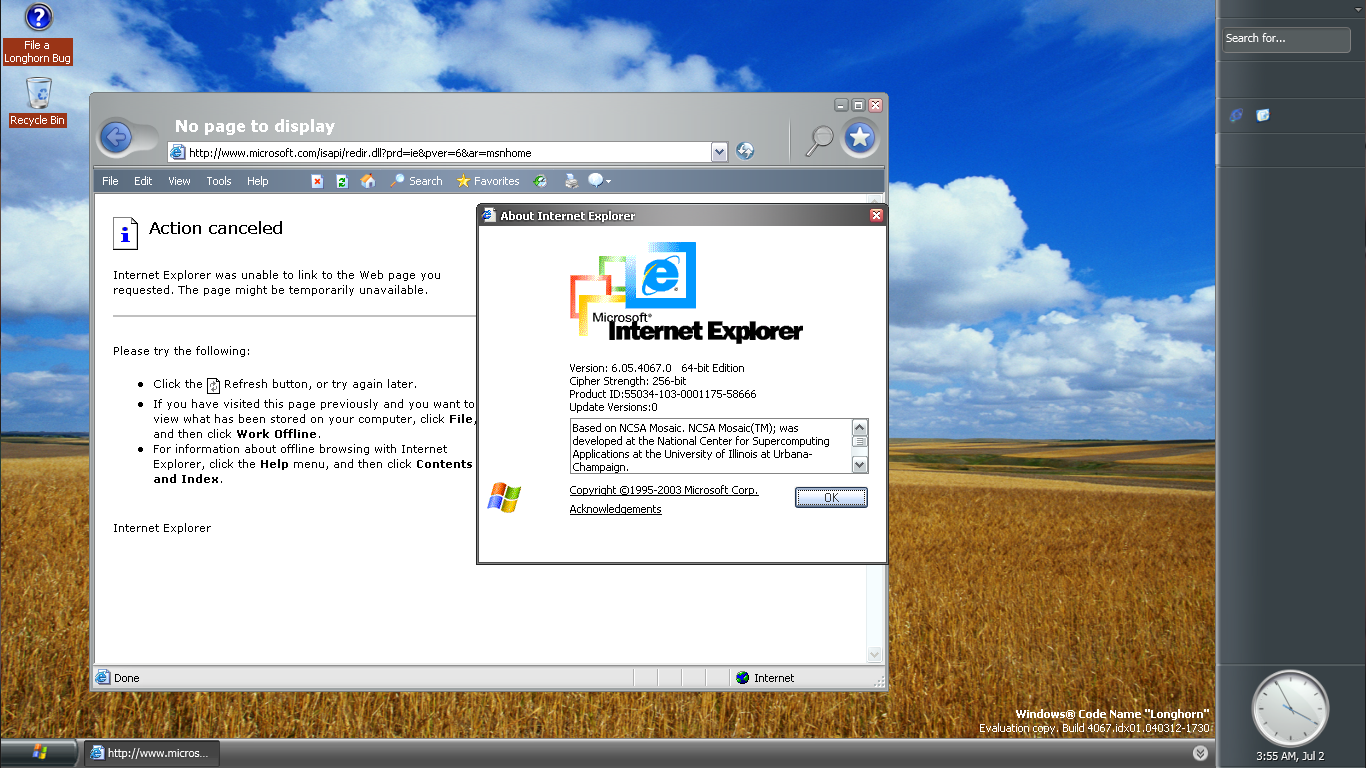Image resolution: width=1366 pixels, height=768 pixels.
Task: Click the Version 6.05.4067.0 text
Action: click(621, 368)
